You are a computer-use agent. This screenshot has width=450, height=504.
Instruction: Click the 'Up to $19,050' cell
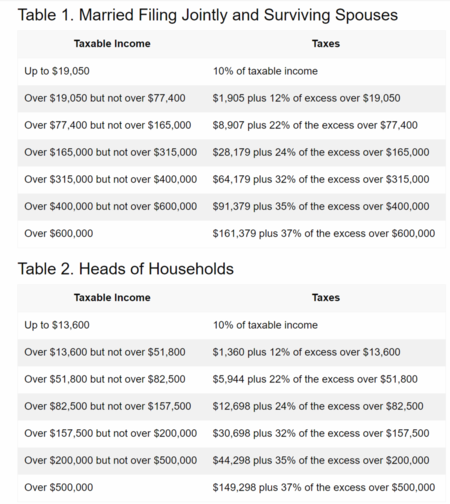pos(57,71)
